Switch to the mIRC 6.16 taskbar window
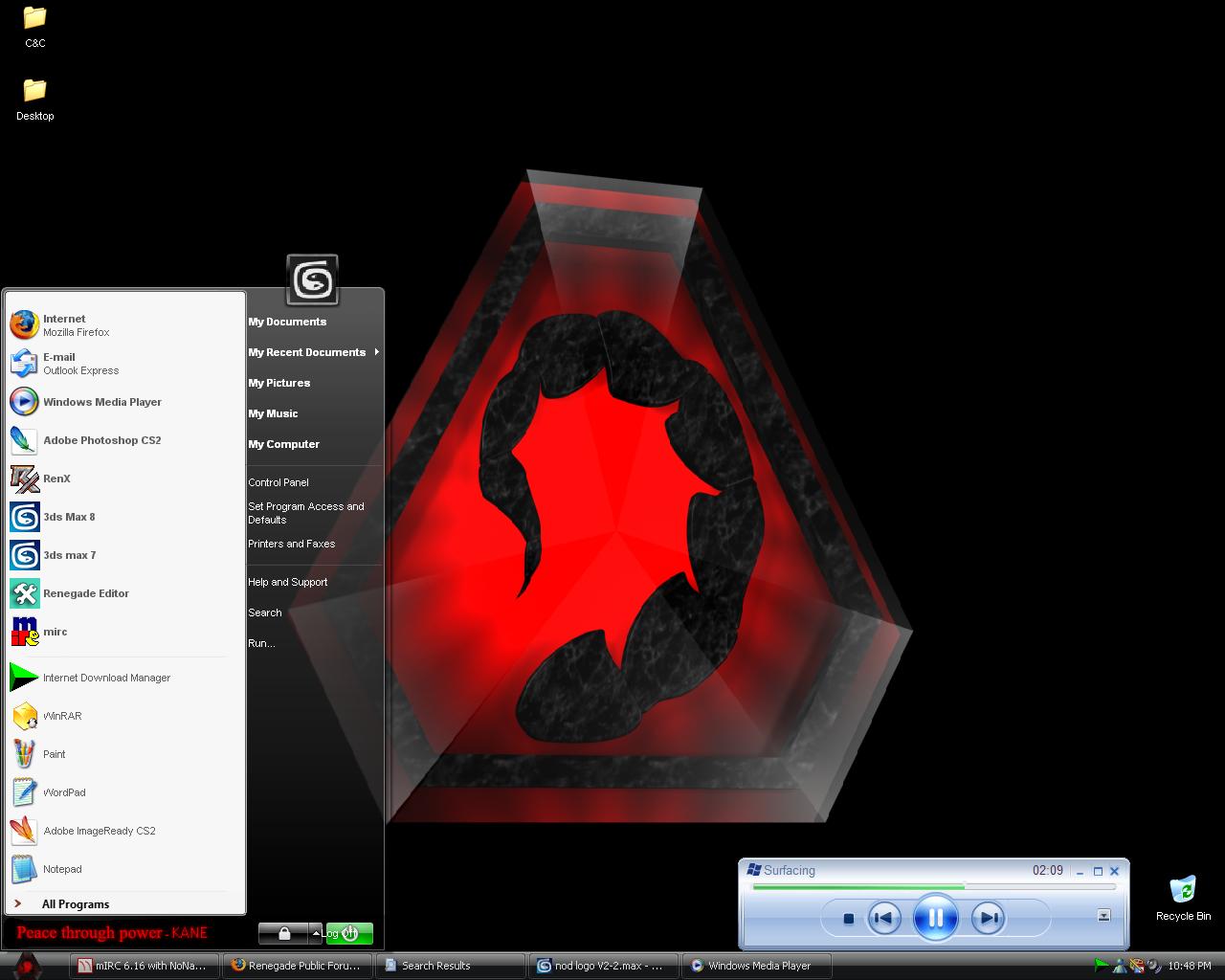1225x980 pixels. 145,966
